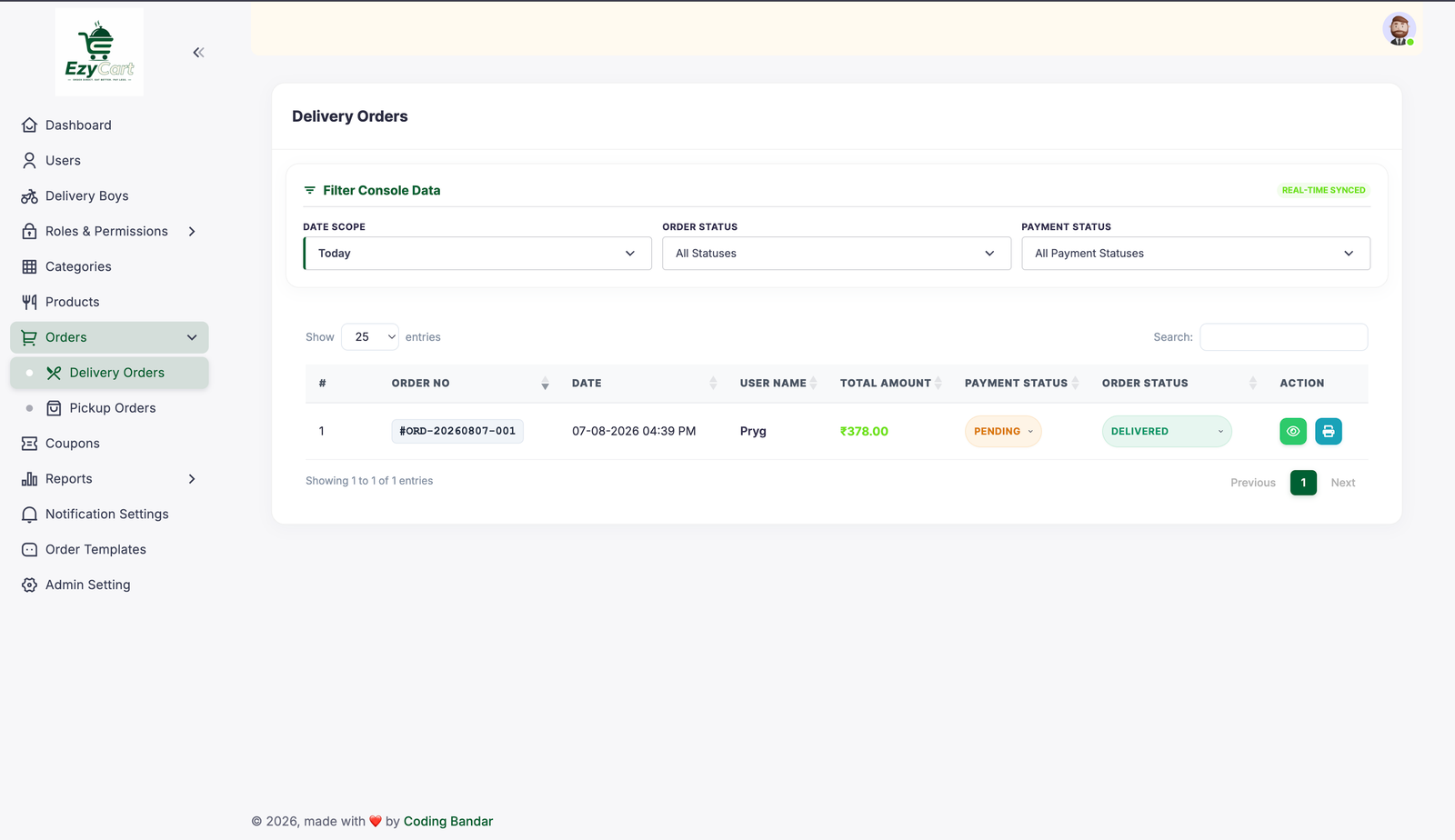Click the blue print order icon
The height and width of the screenshot is (840, 1455).
(x=1329, y=431)
